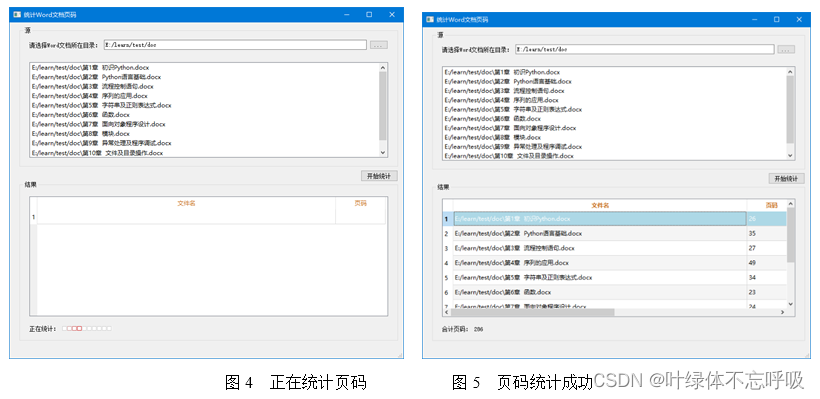Select 第10章 文件及目录操作.docx in left window file list
The height and width of the screenshot is (399, 820).
97,153
